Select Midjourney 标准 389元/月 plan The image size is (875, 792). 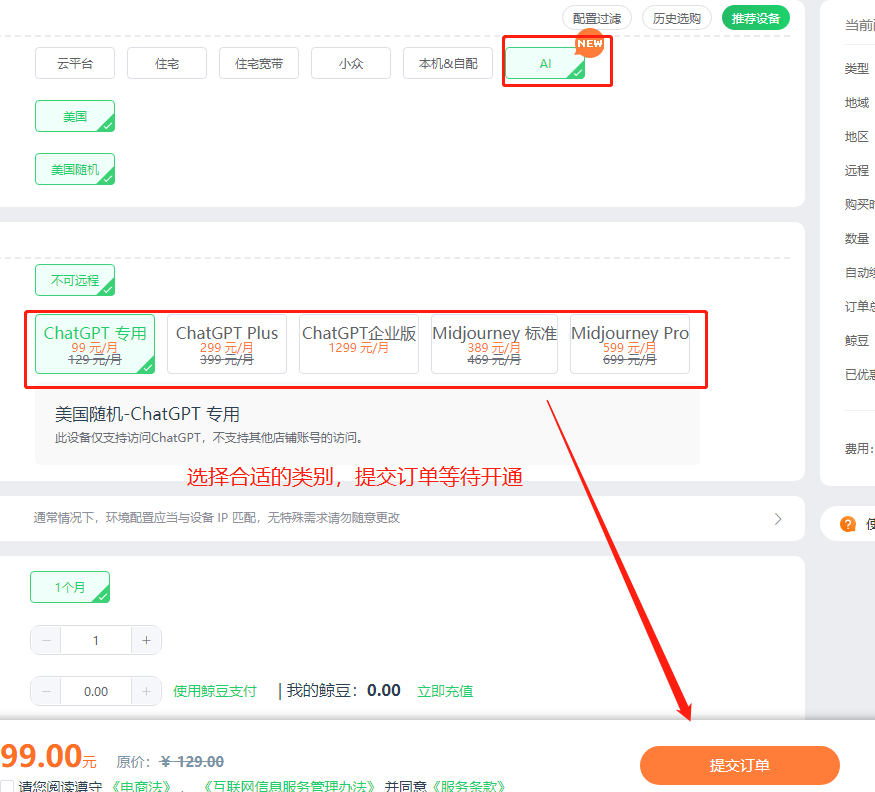pyautogui.click(x=494, y=344)
